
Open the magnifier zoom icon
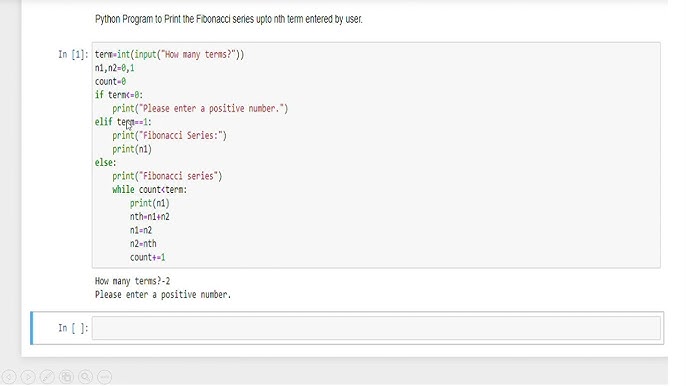(86, 376)
